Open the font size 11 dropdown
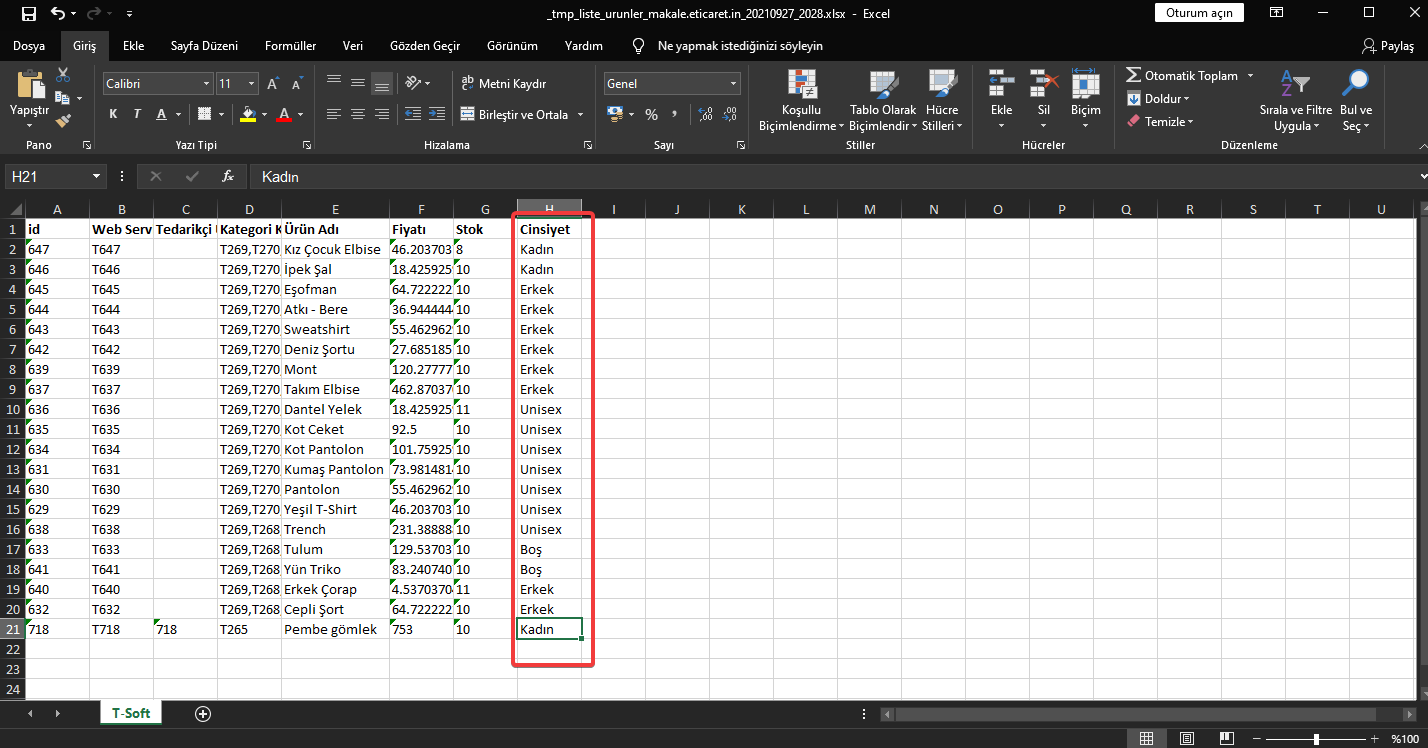 click(x=251, y=84)
